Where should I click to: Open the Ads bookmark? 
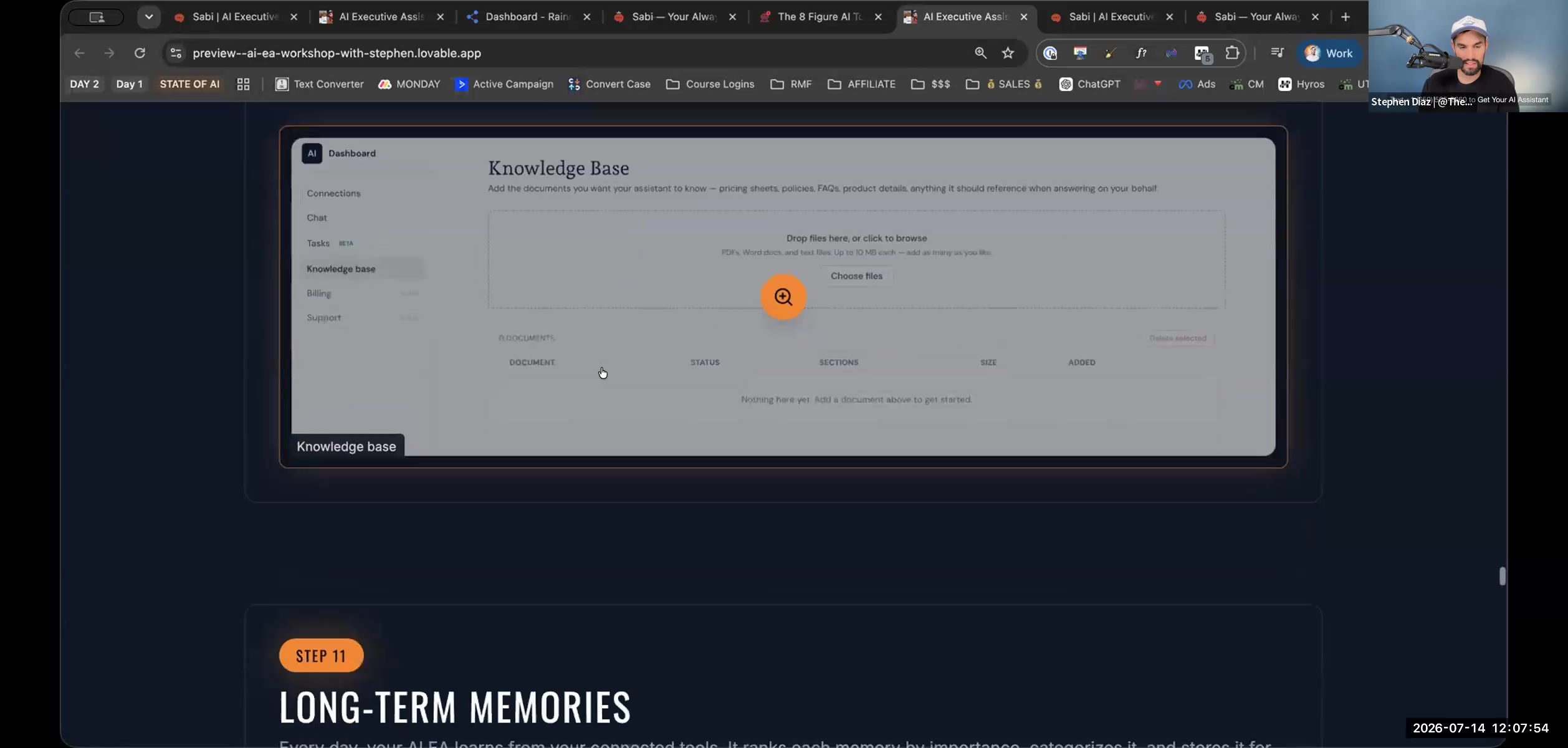(1197, 84)
